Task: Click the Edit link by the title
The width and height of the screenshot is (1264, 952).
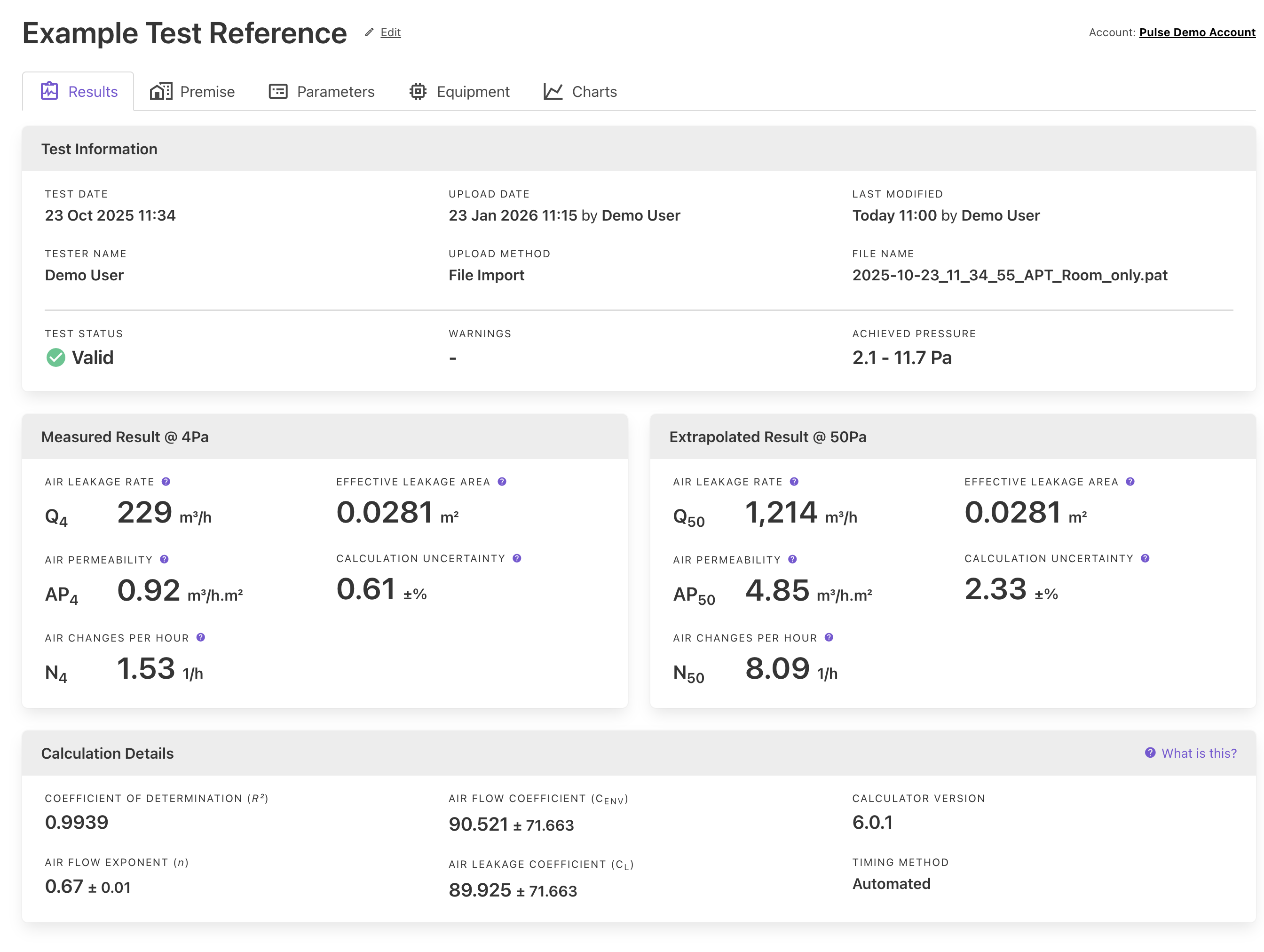Action: 390,32
